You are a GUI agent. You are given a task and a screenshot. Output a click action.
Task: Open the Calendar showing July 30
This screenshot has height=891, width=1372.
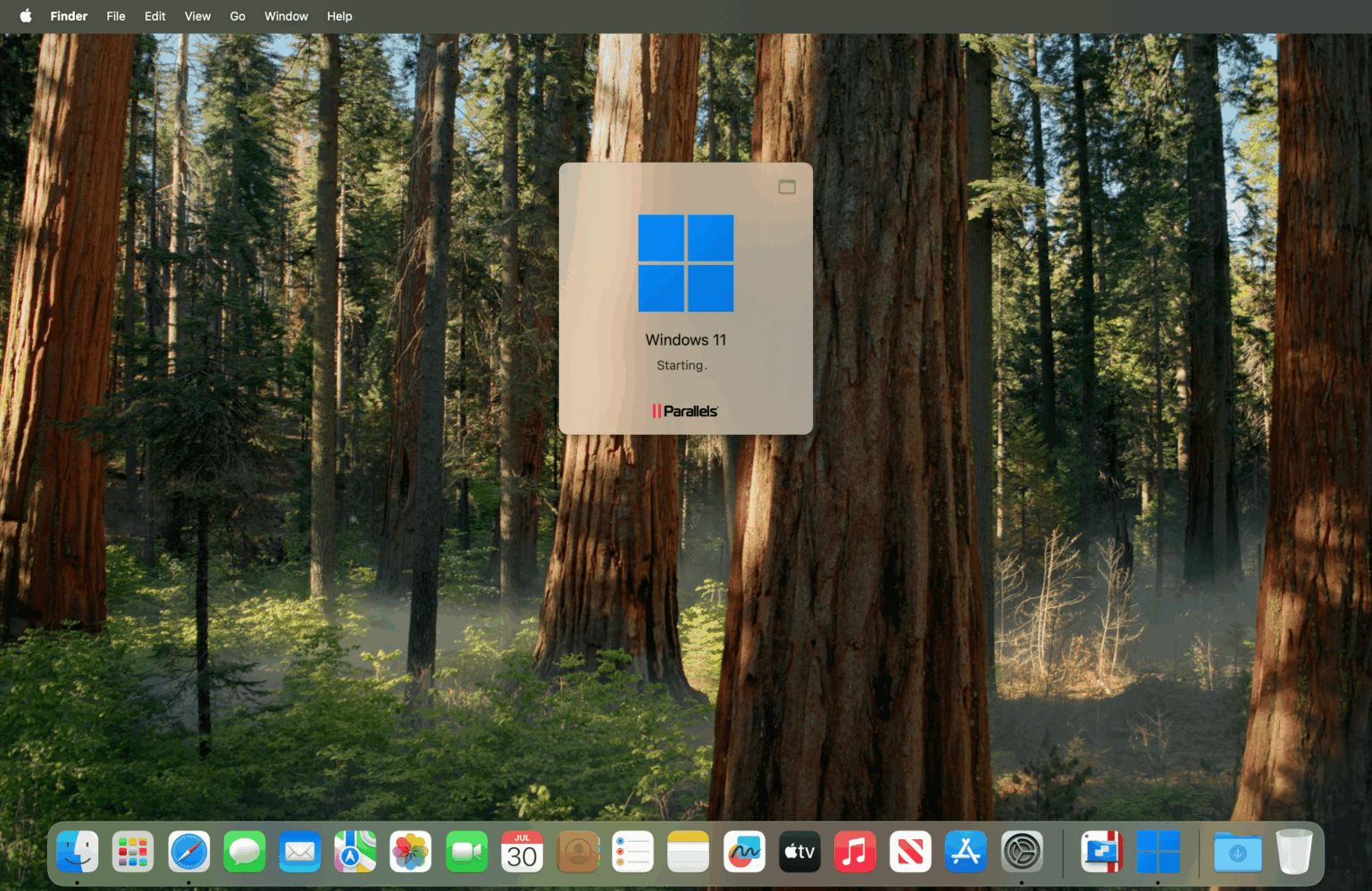[x=522, y=851]
